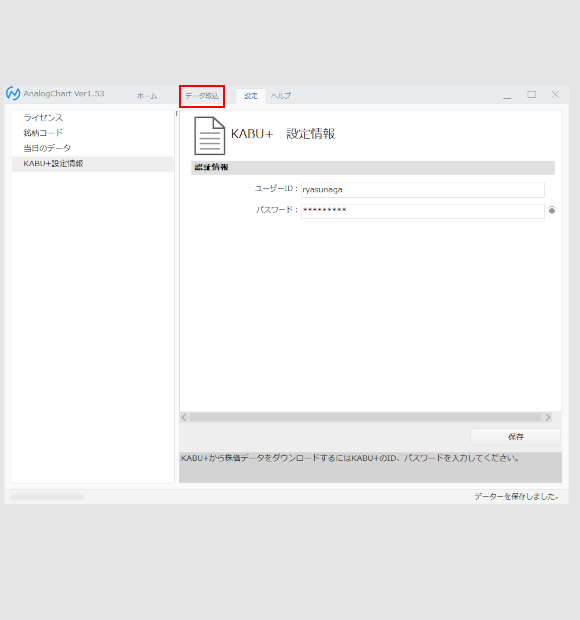Maximize the AnalogChart window
This screenshot has width=580, height=620.
(x=531, y=95)
